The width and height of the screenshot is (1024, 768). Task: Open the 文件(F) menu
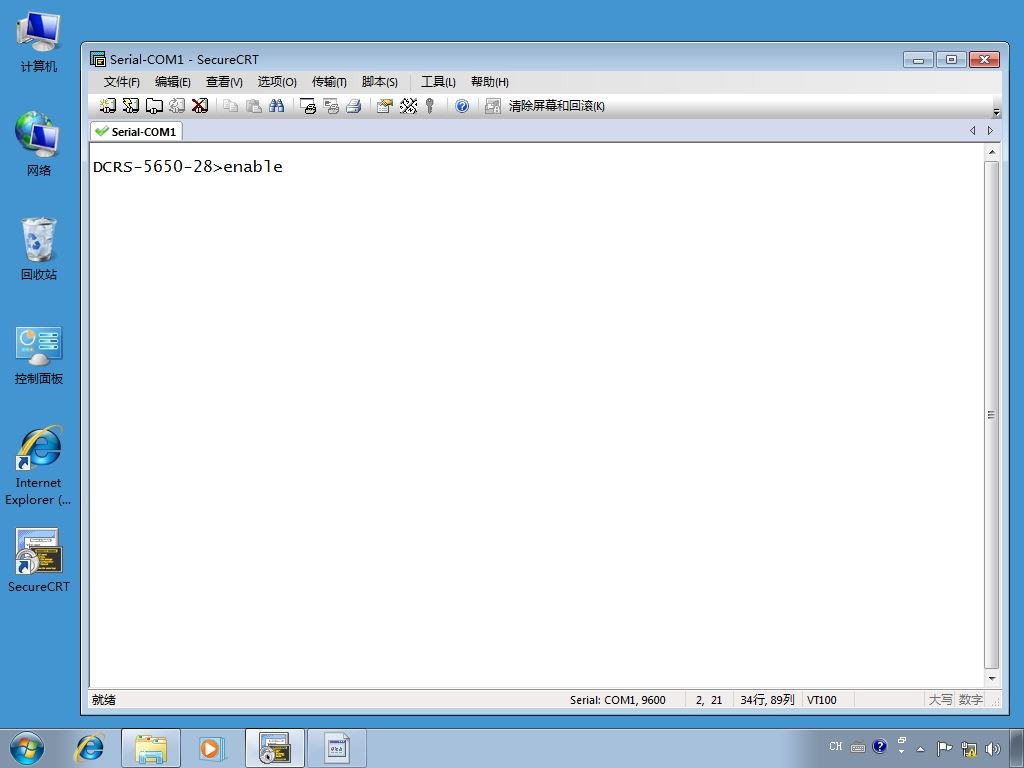(121, 82)
